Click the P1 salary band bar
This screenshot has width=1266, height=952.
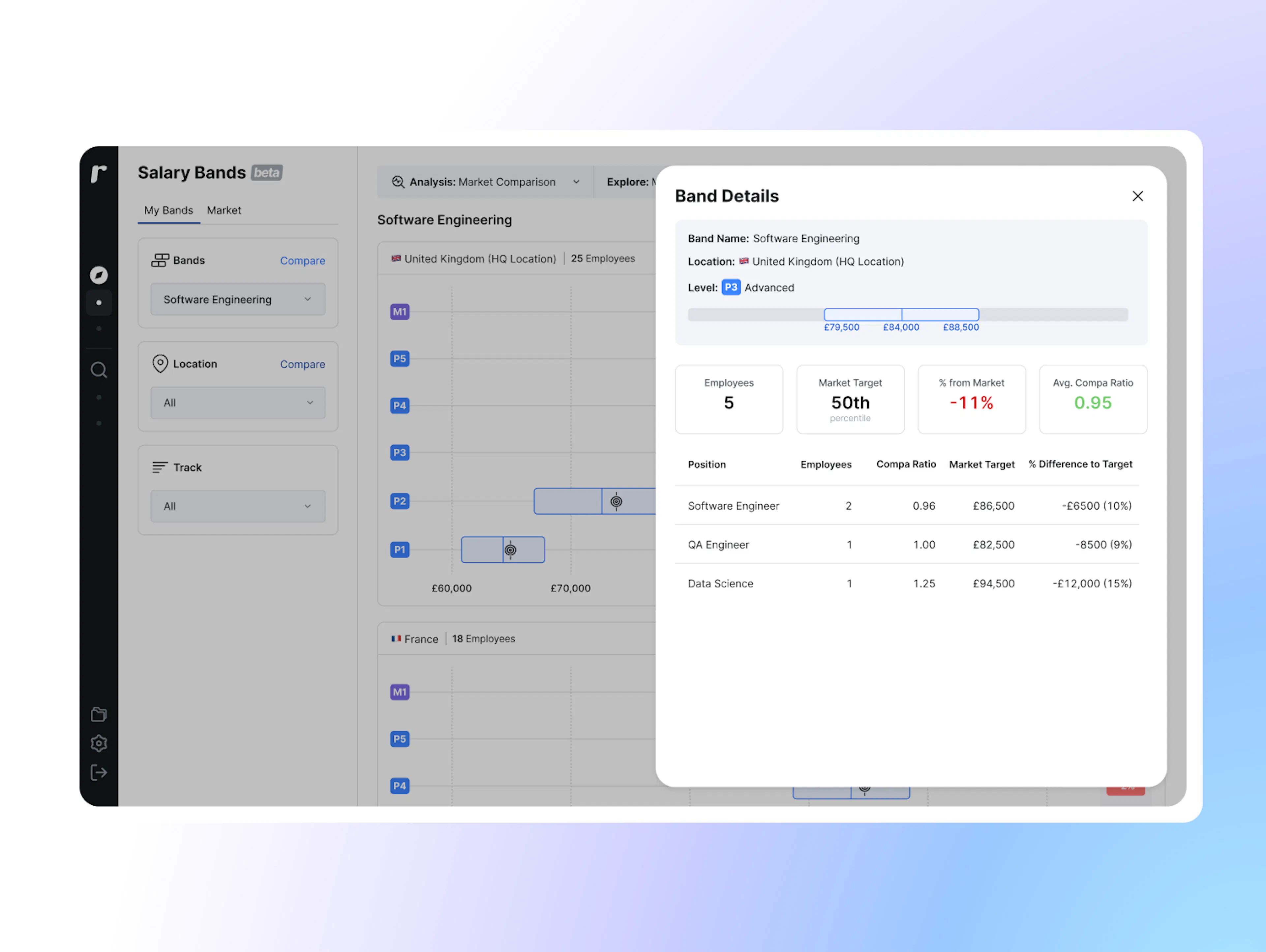[503, 550]
